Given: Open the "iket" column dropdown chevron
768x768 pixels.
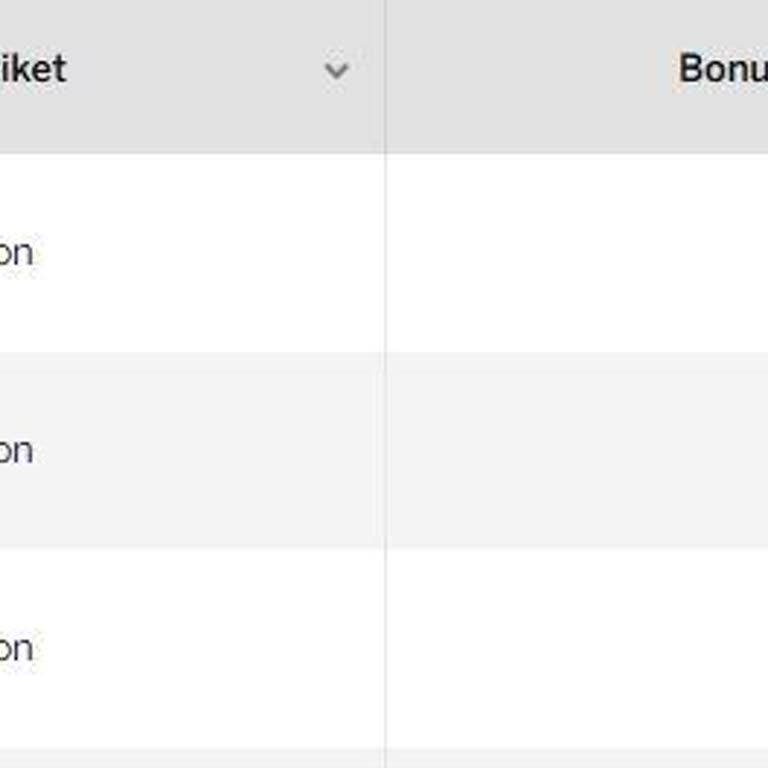Looking at the screenshot, I should click(337, 70).
